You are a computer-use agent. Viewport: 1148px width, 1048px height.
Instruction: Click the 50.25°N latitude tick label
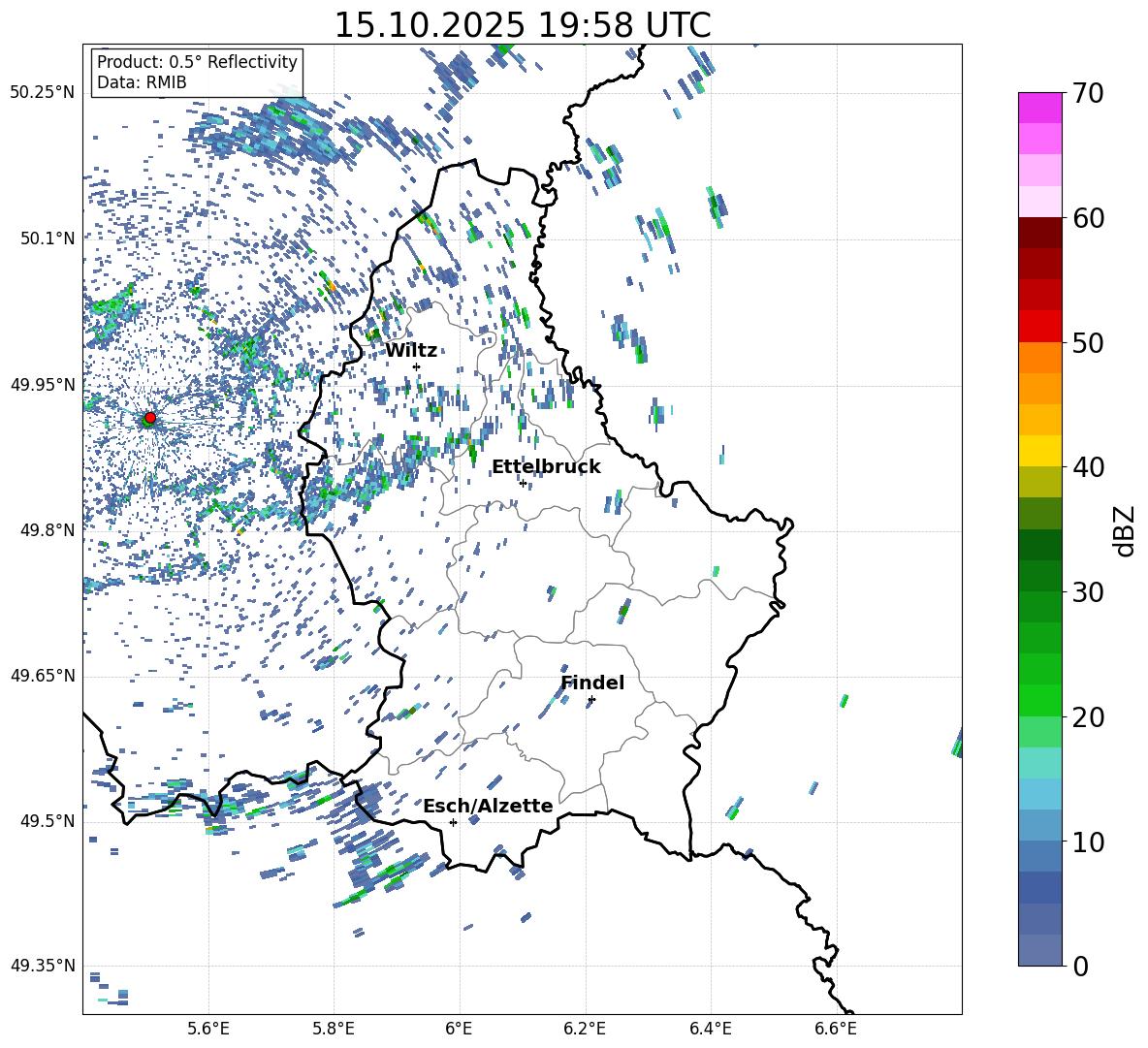(43, 93)
